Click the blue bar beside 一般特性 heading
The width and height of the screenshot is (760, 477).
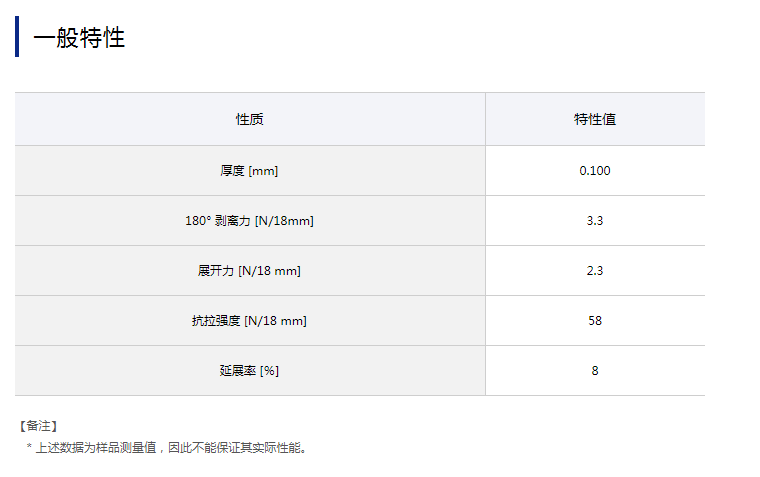click(x=17, y=37)
